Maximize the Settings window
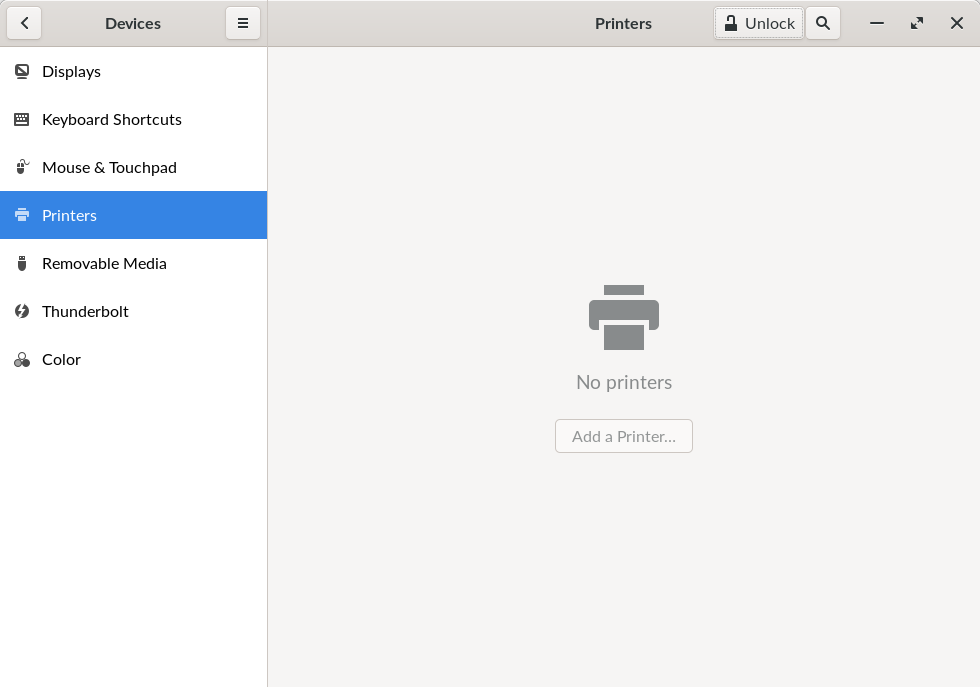The width and height of the screenshot is (980, 687). coord(917,23)
